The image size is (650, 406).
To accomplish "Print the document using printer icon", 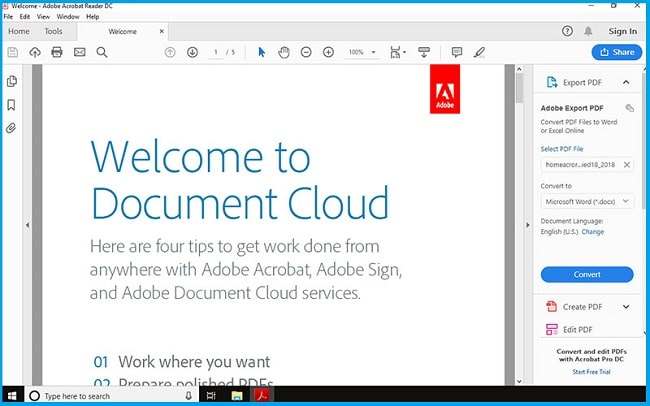I will pyautogui.click(x=57, y=52).
